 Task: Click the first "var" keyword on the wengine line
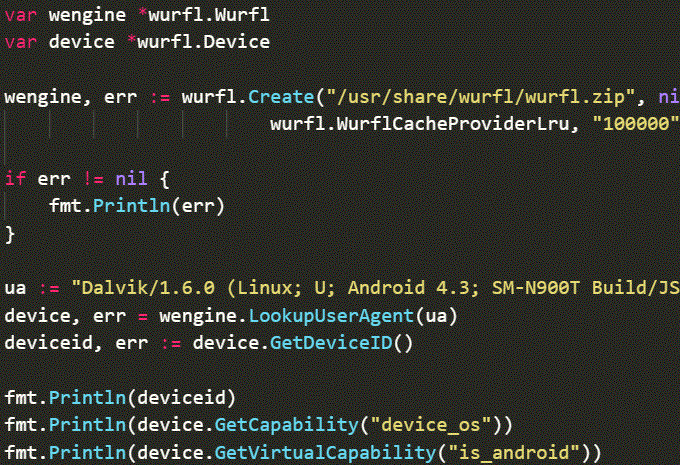tap(21, 15)
